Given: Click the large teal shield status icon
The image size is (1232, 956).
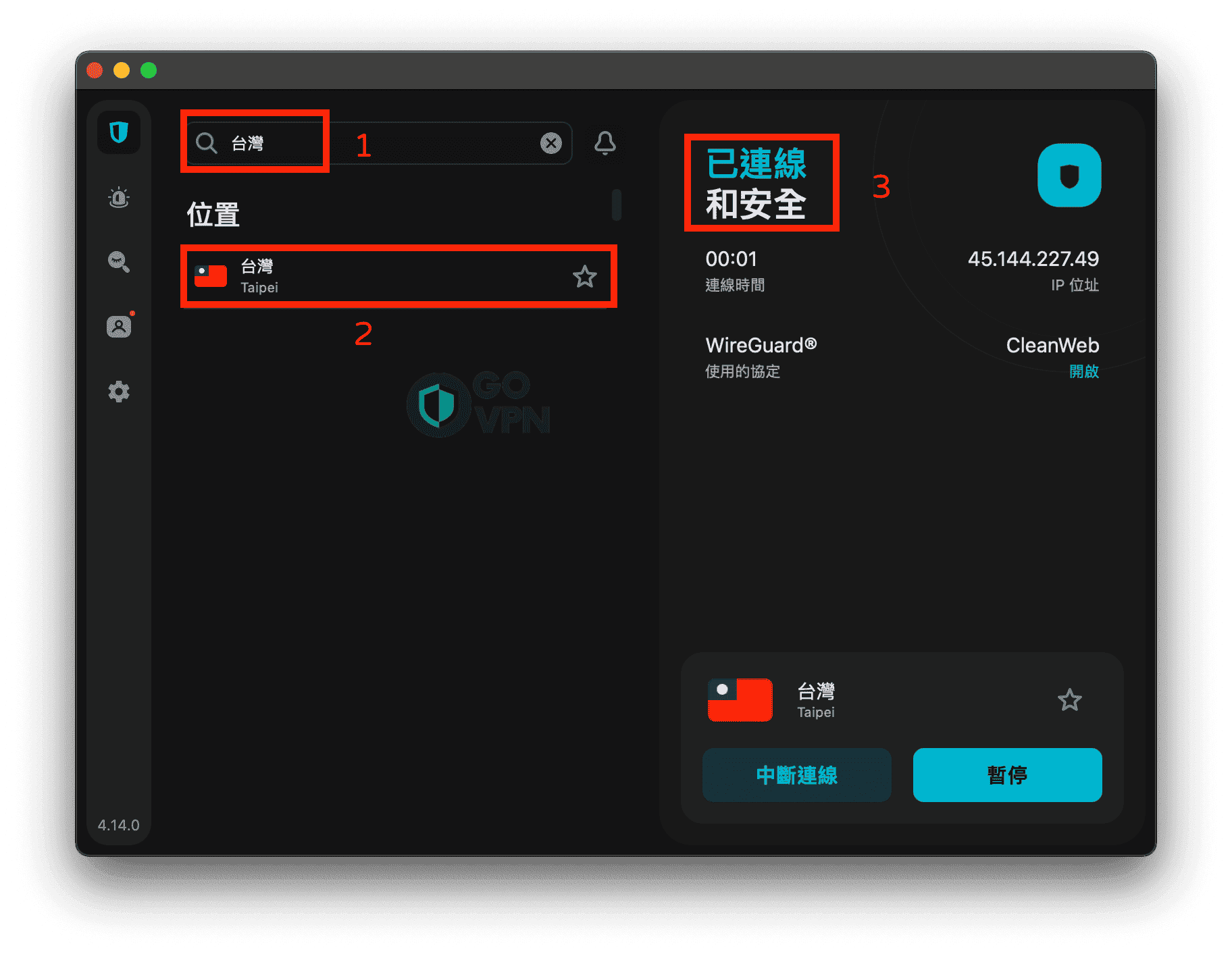Looking at the screenshot, I should pos(1069,176).
